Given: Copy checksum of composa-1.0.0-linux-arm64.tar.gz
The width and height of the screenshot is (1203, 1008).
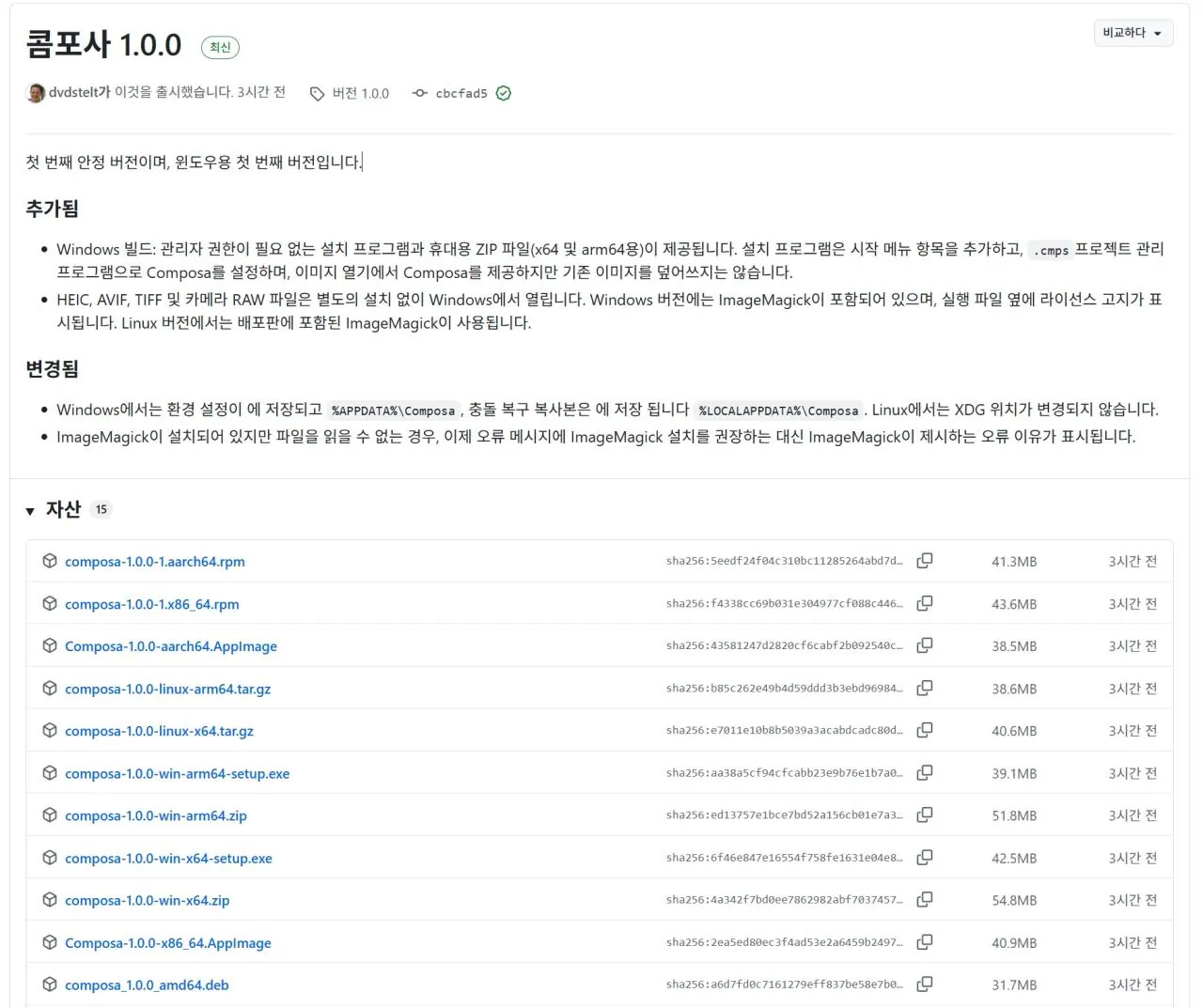Looking at the screenshot, I should pyautogui.click(x=925, y=688).
